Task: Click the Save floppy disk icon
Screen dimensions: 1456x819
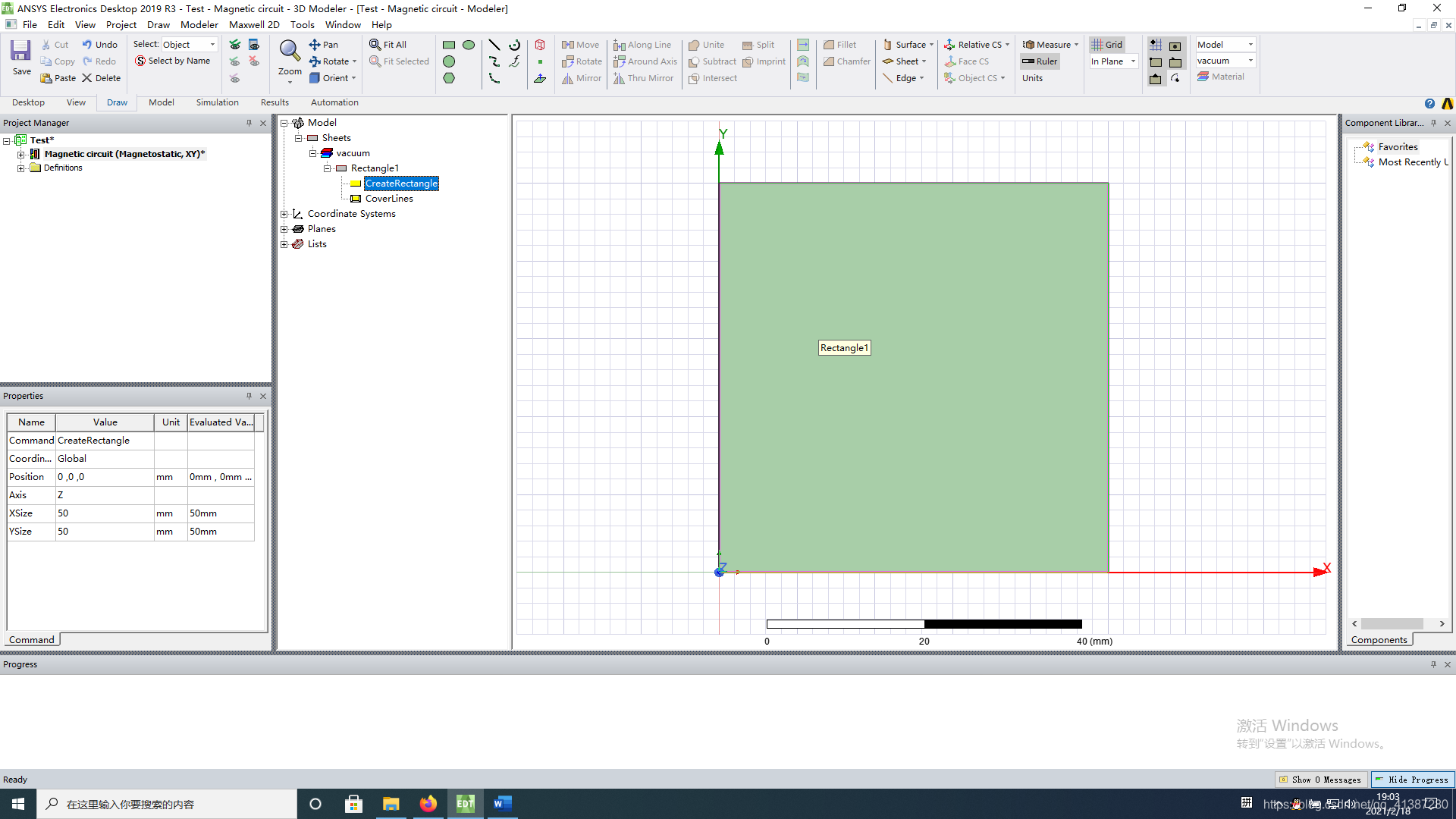Action: (x=20, y=51)
